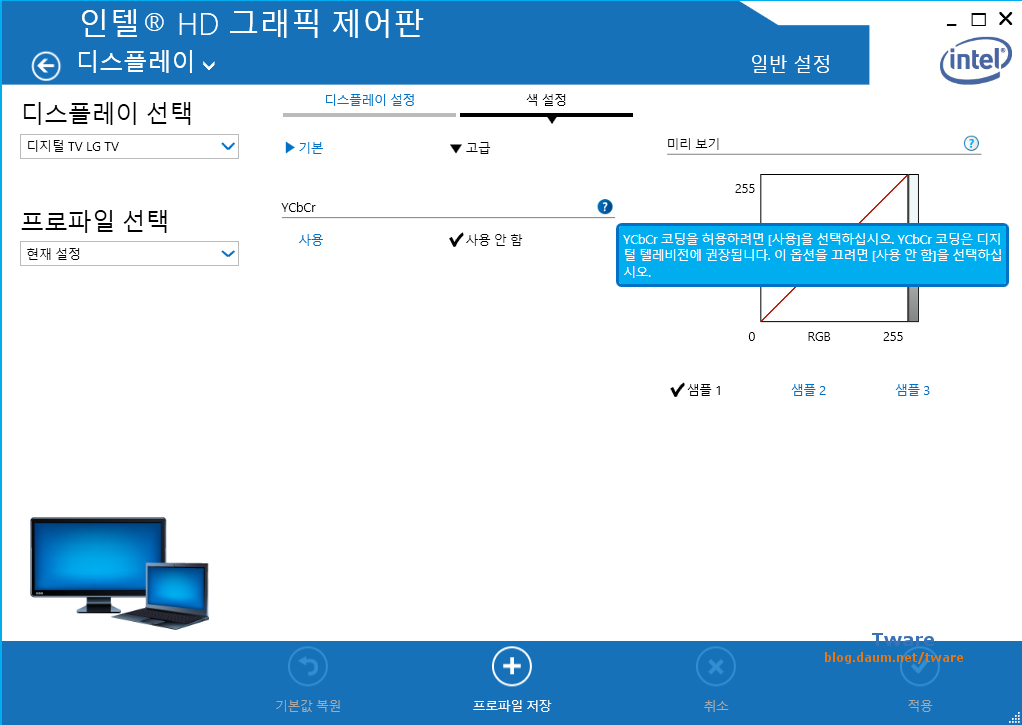Viewport: 1022px width, 725px height.
Task: Click the 미리 보기 heading text
Action: coord(693,143)
